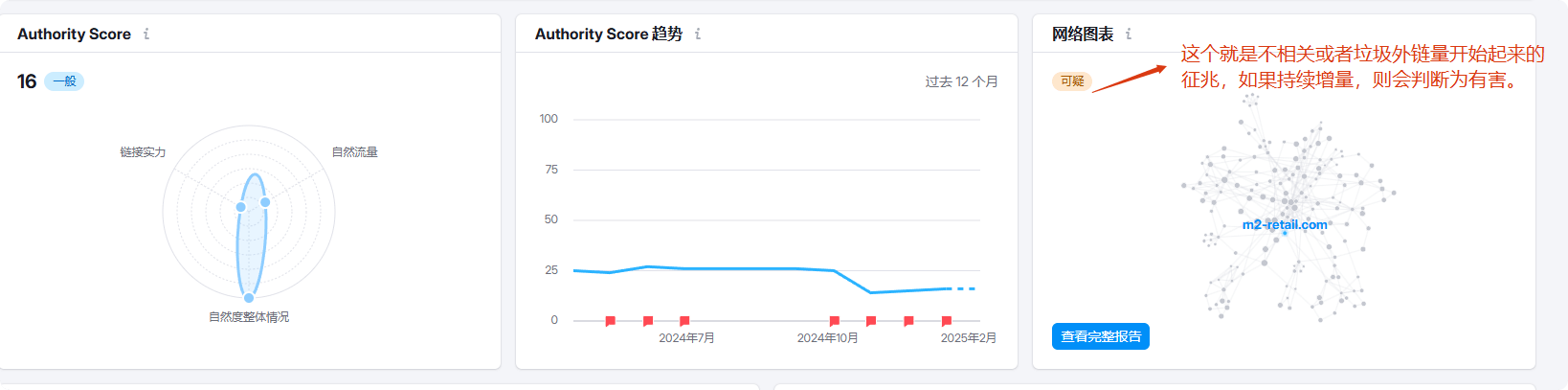This screenshot has width=1568, height=390.
Task: Open info icon next to Authority Score title
Action: click(x=146, y=34)
